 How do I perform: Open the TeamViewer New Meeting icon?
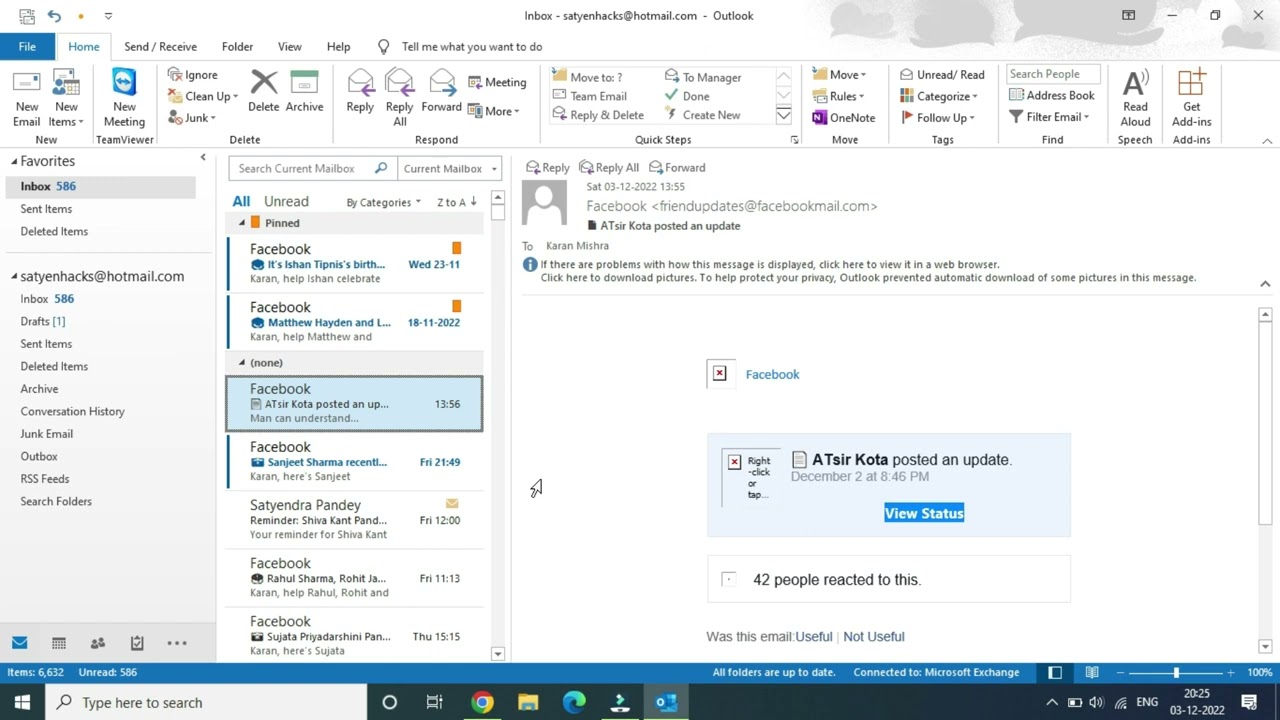coord(124,84)
